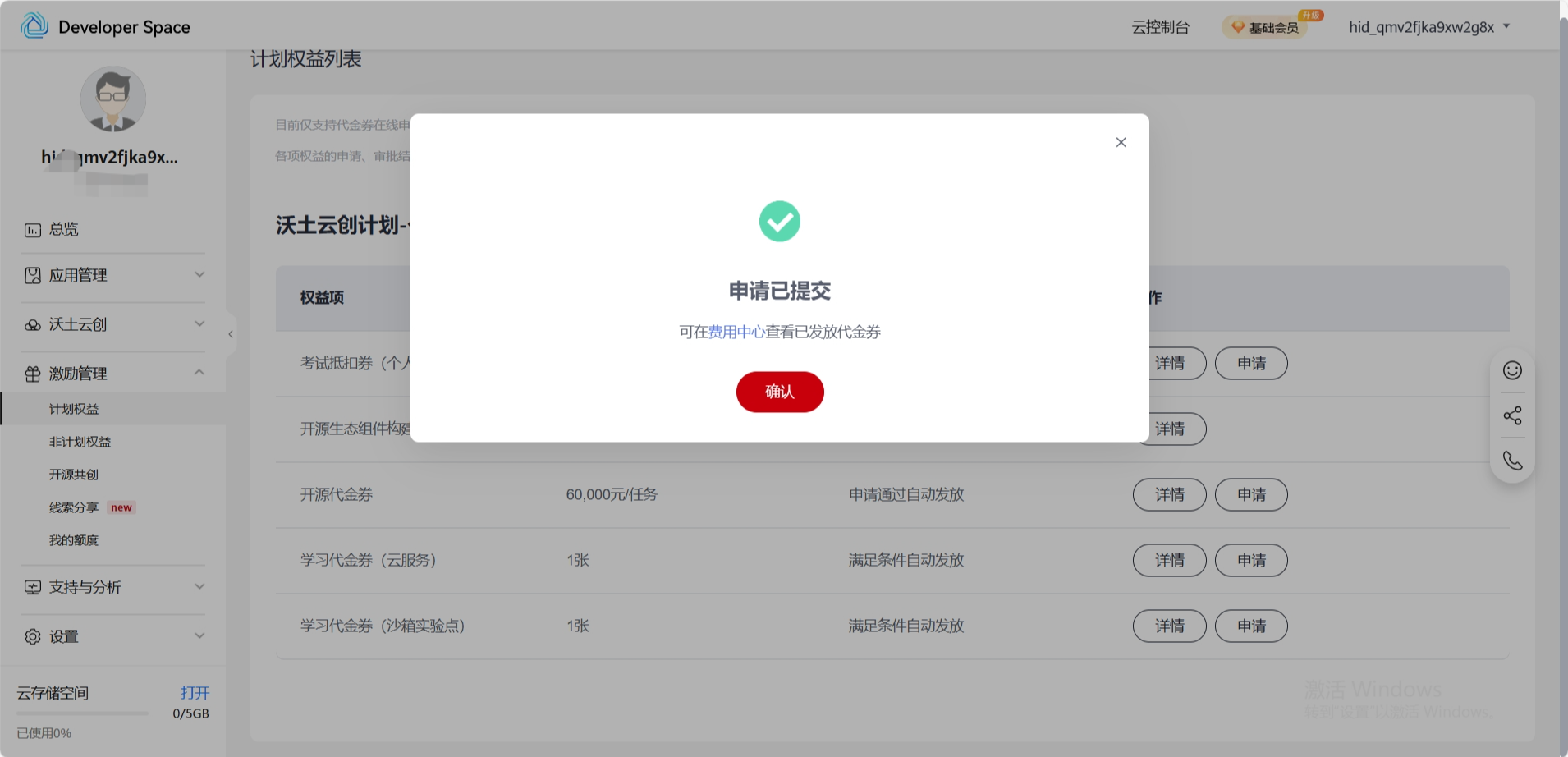The height and width of the screenshot is (757, 1568).
Task: Select 非计划权益 in the sidebar
Action: [80, 442]
